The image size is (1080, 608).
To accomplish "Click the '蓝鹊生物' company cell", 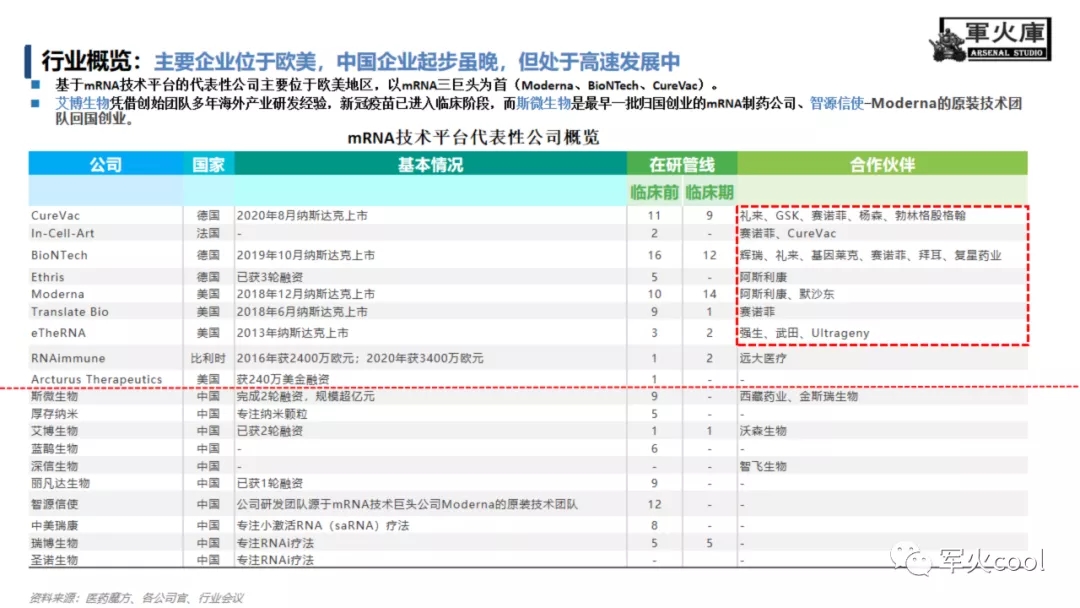I will tap(54, 449).
